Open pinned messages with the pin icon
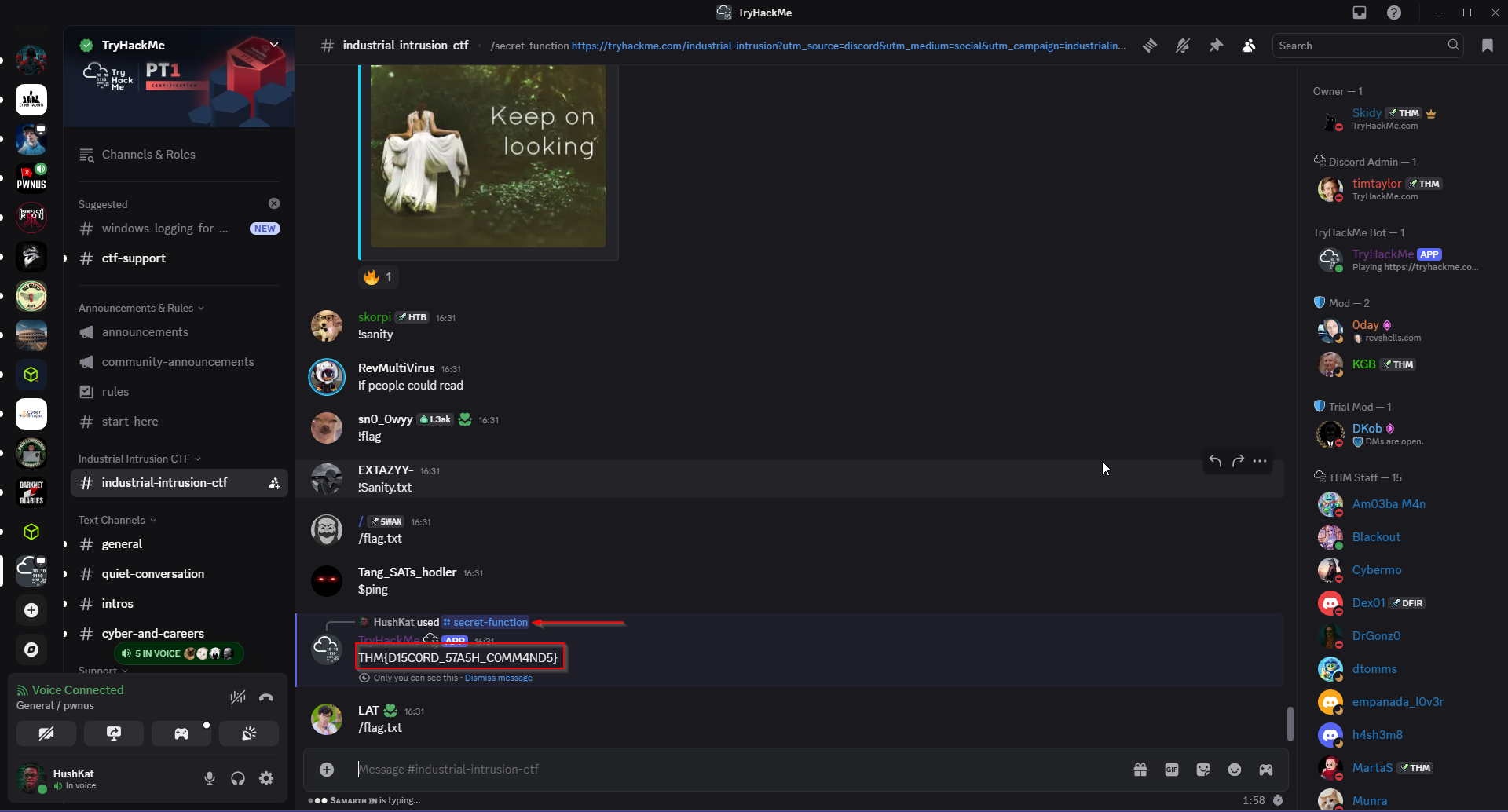This screenshot has height=812, width=1508. (x=1216, y=46)
